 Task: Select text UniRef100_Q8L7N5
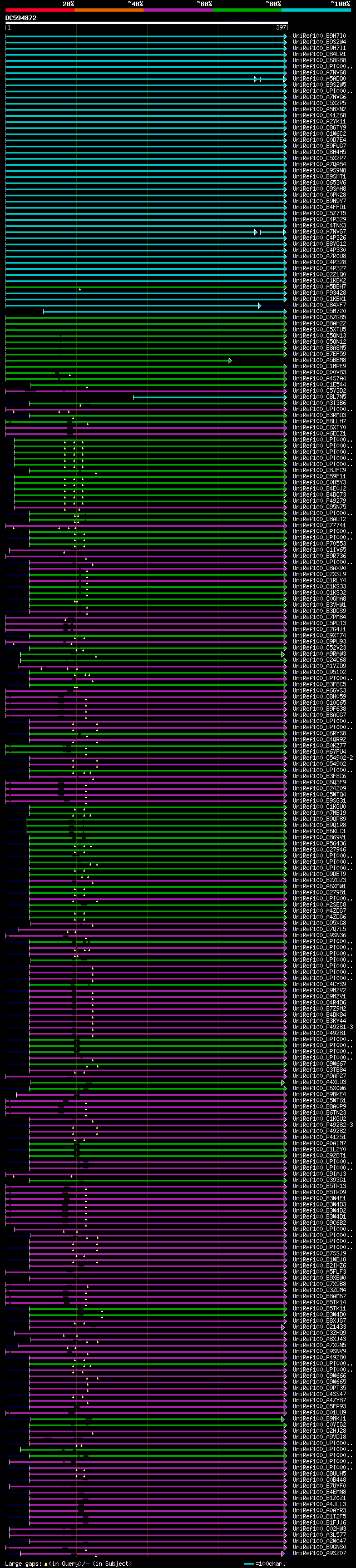point(319,397)
